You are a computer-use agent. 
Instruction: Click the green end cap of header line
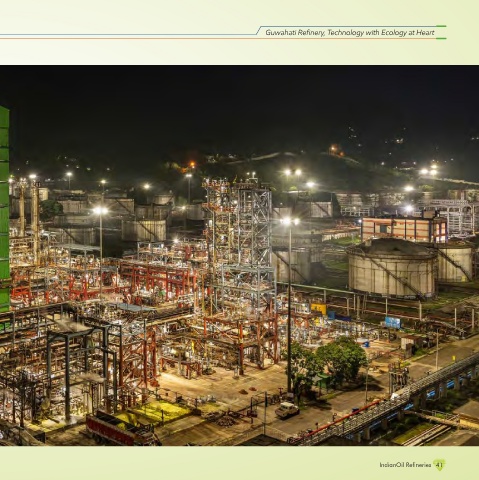441,26
